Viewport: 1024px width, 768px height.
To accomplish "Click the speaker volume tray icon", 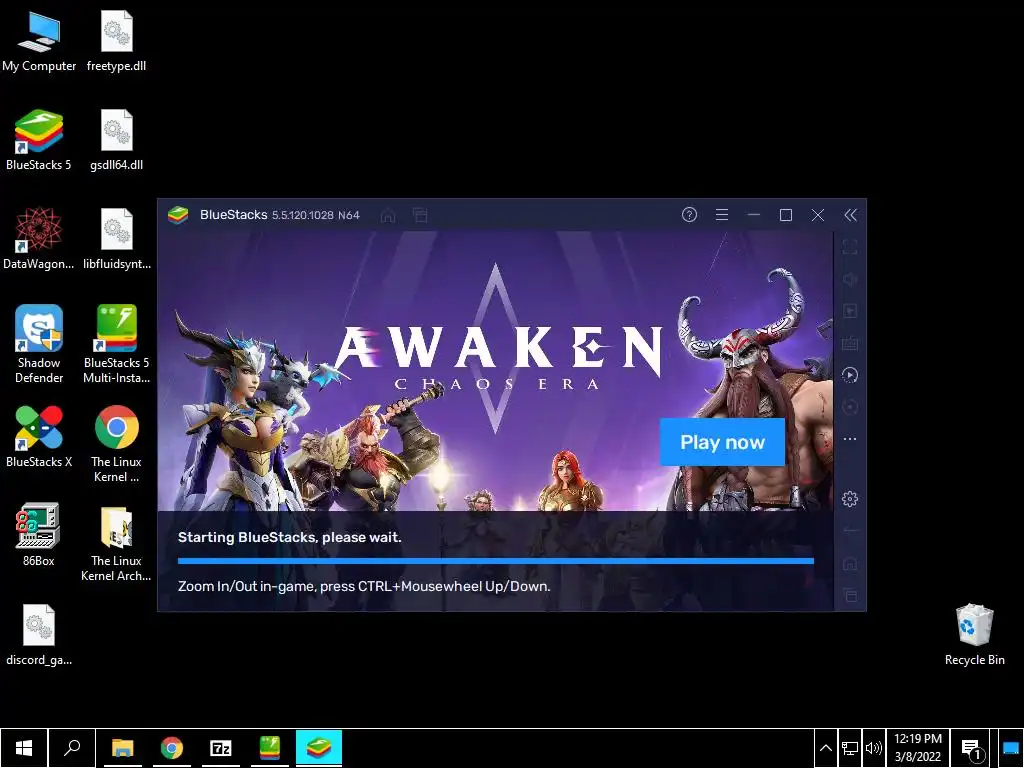I will pos(873,748).
